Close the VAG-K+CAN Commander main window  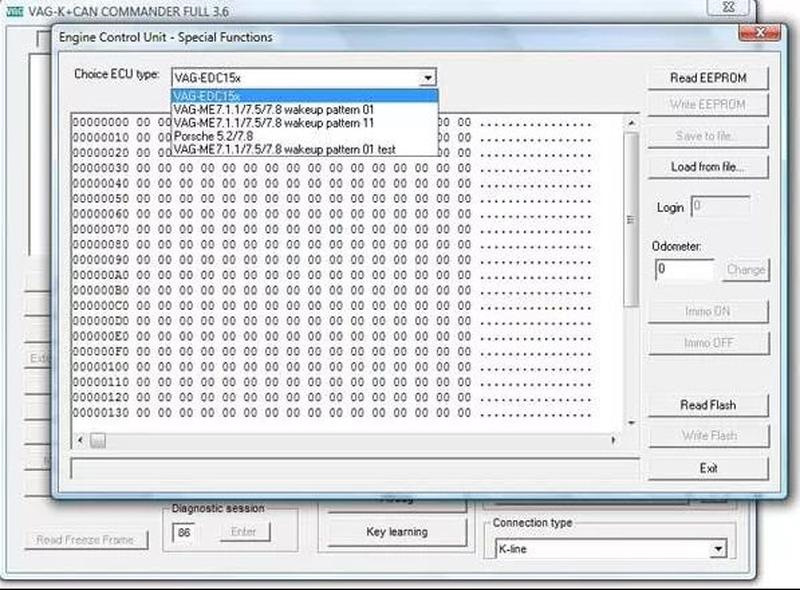point(729,7)
